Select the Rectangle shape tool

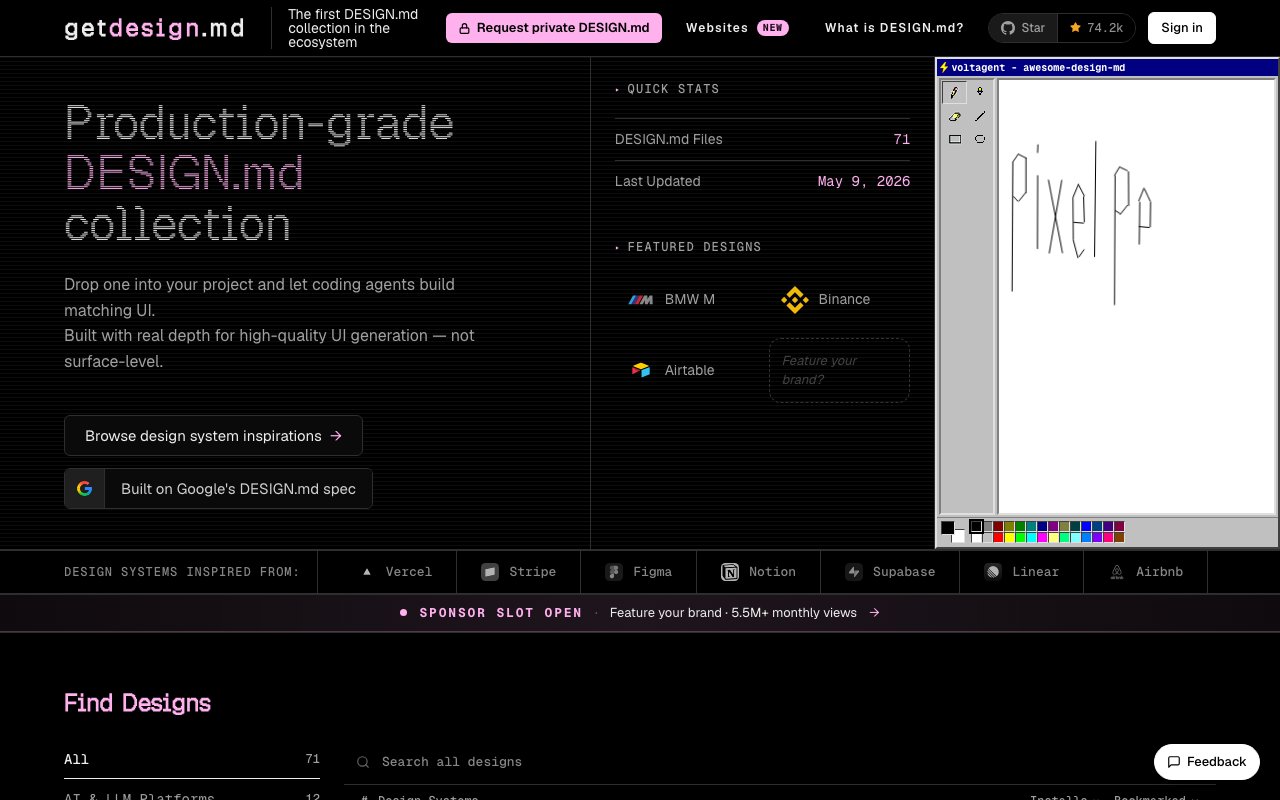click(x=955, y=140)
